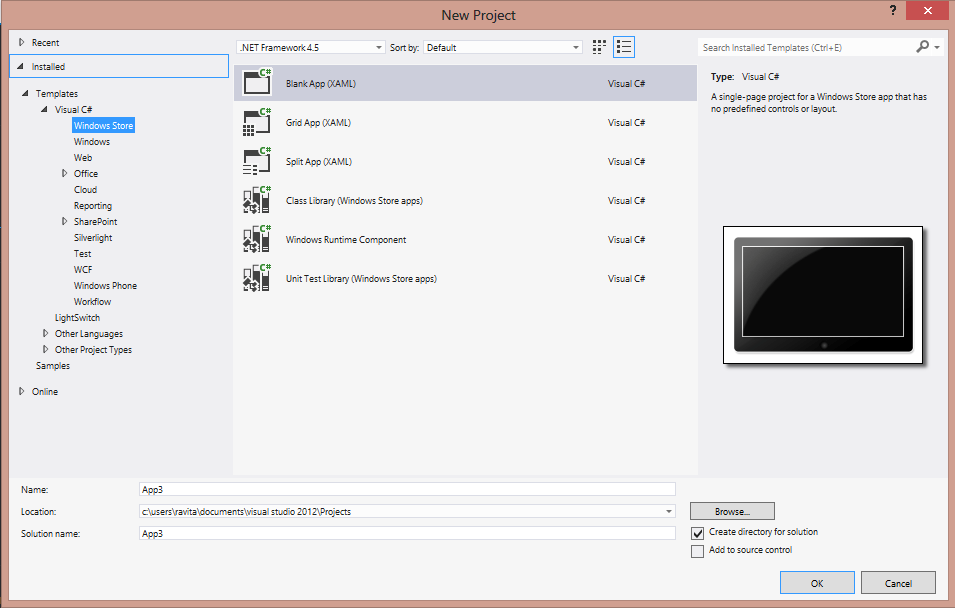This screenshot has width=955, height=608.
Task: Open the .NET Framework 4.5 dropdown
Action: [311, 48]
